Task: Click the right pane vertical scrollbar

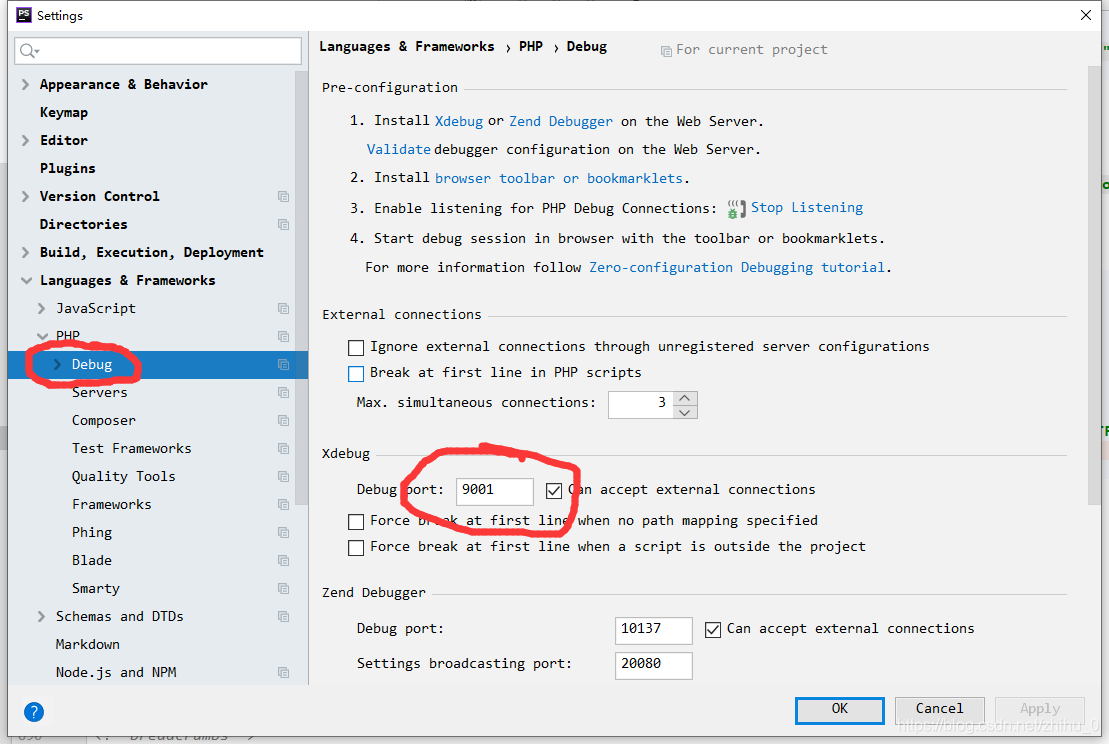Action: 1096,286
